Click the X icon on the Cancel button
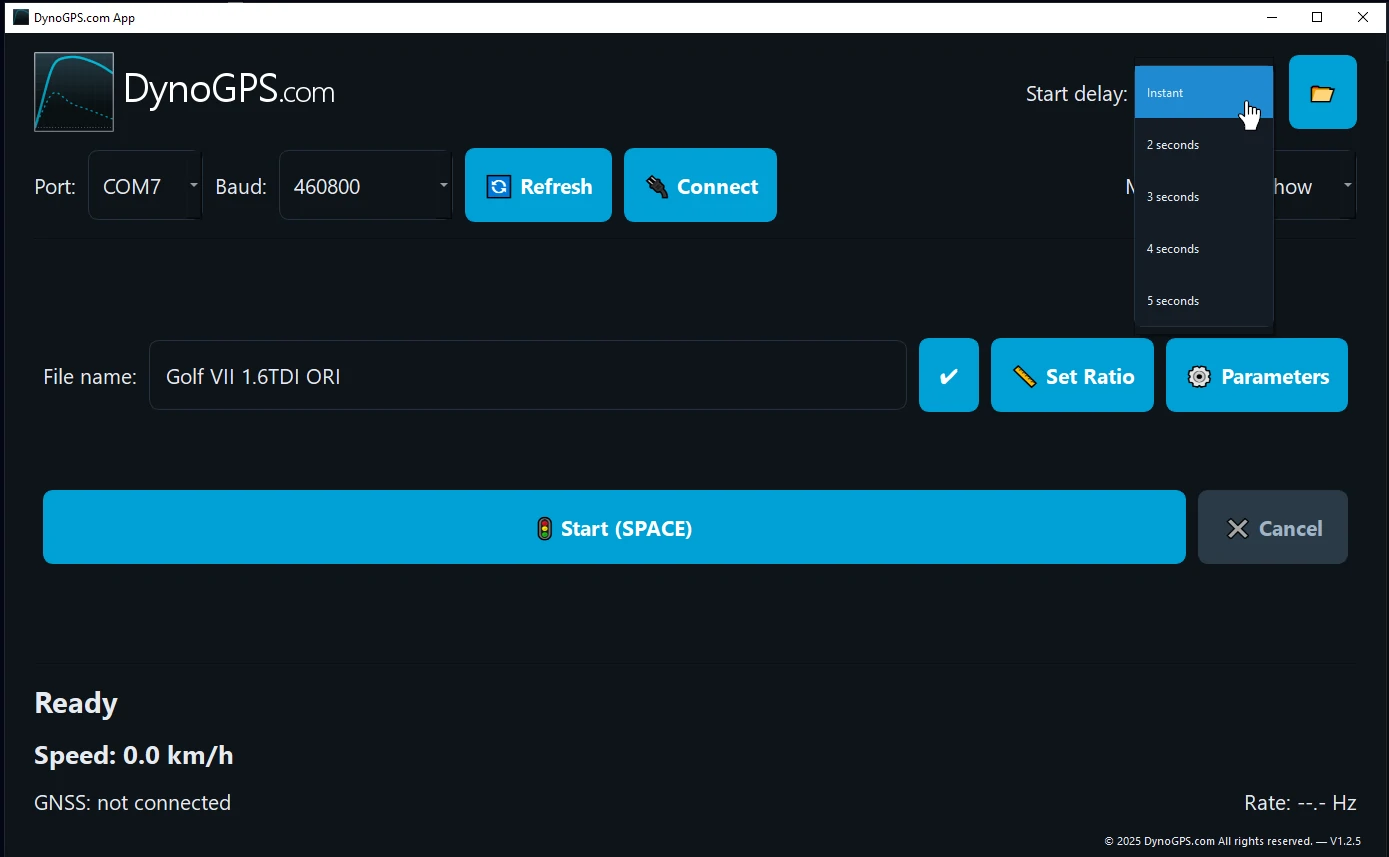The image size is (1389, 857). pos(1238,528)
